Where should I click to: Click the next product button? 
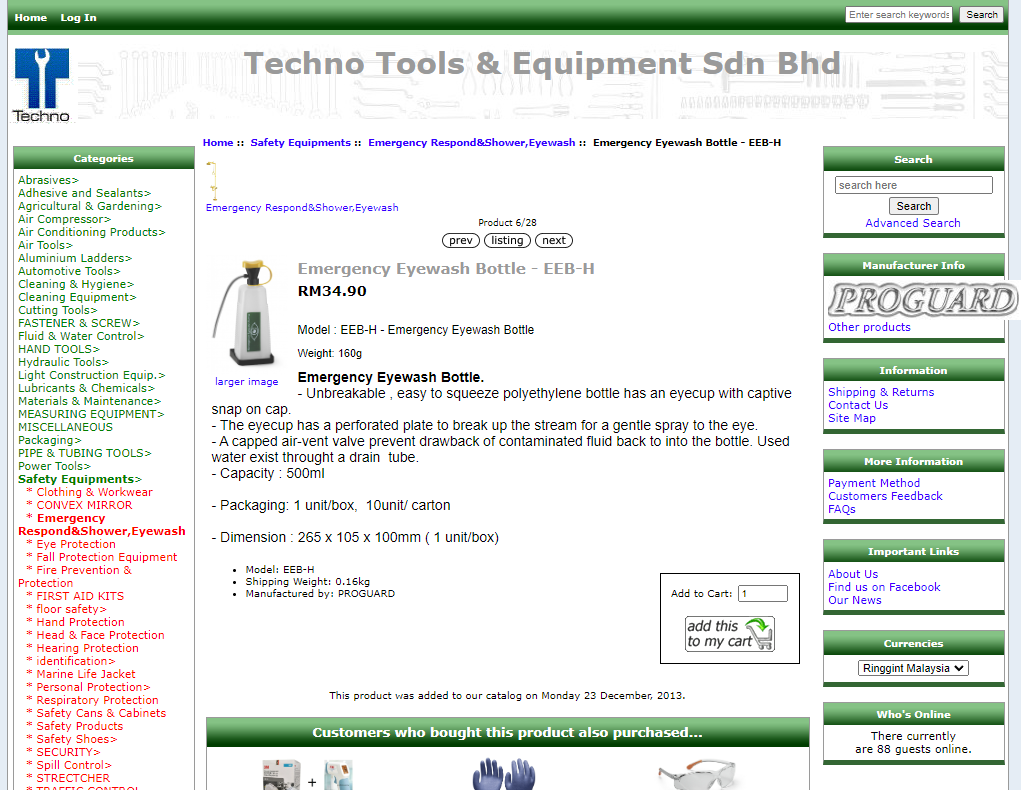553,240
